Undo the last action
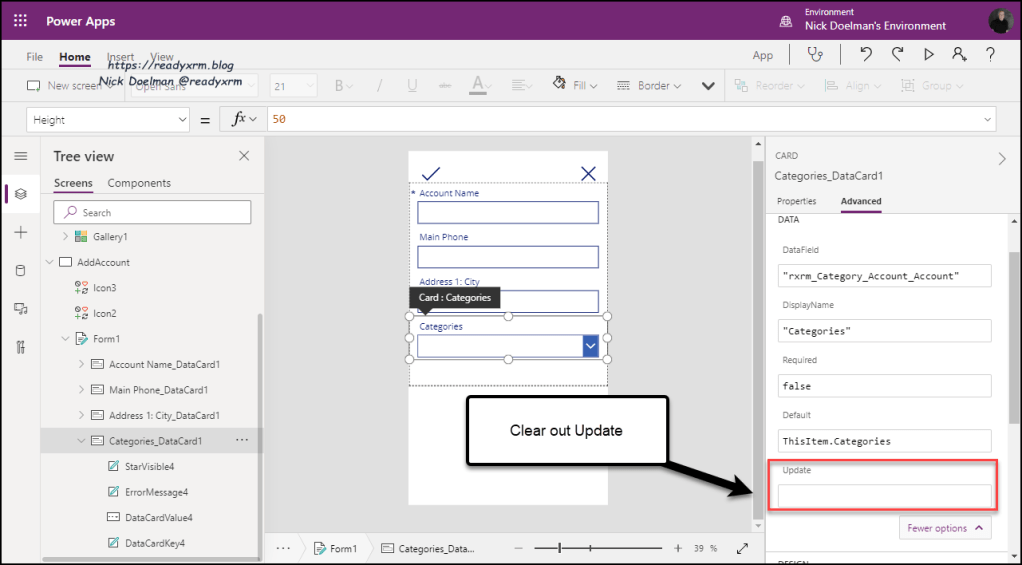The image size is (1022, 565). (866, 55)
